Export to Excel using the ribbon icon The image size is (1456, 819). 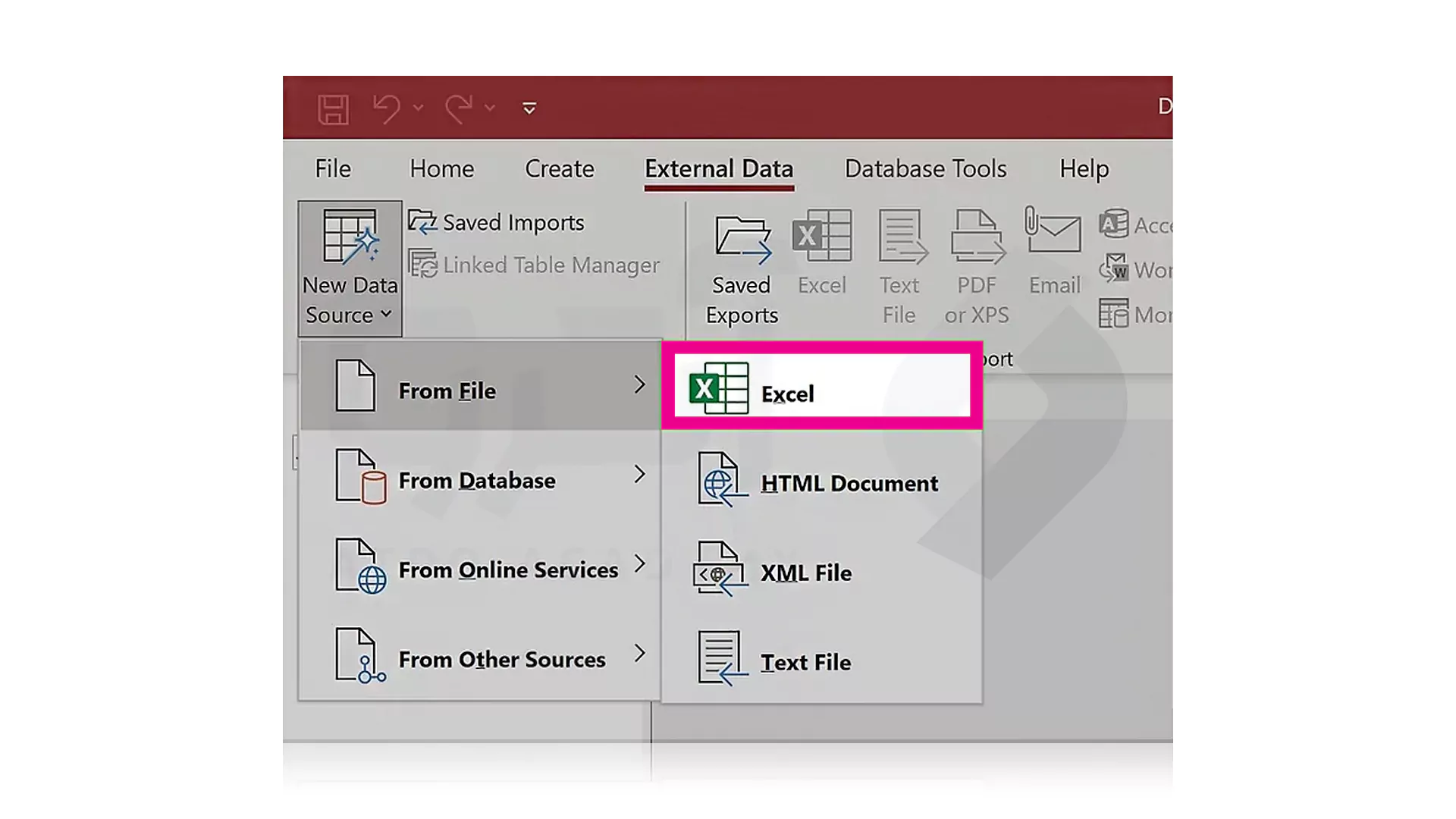822,236
